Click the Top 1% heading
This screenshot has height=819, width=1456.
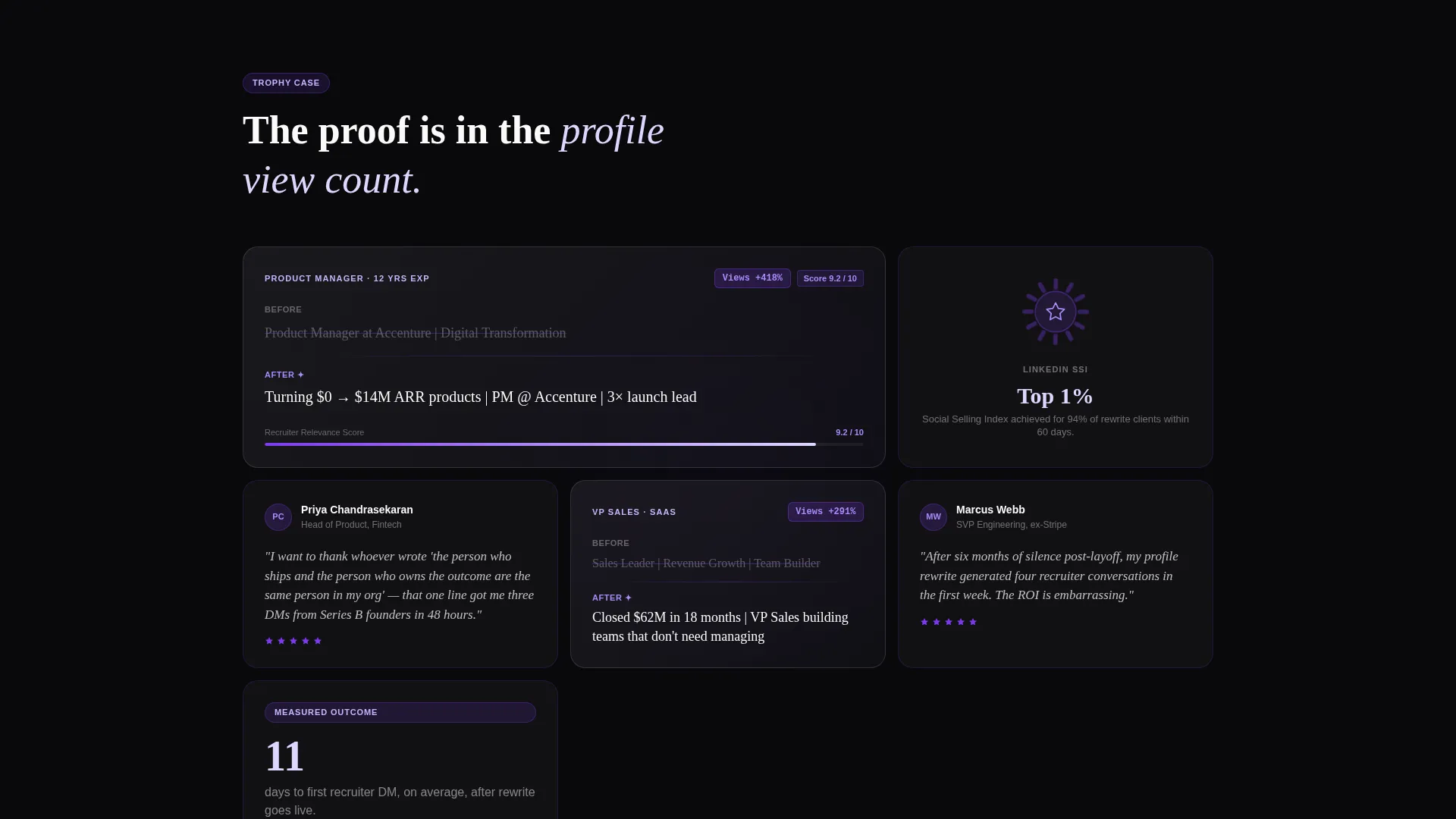click(x=1055, y=397)
